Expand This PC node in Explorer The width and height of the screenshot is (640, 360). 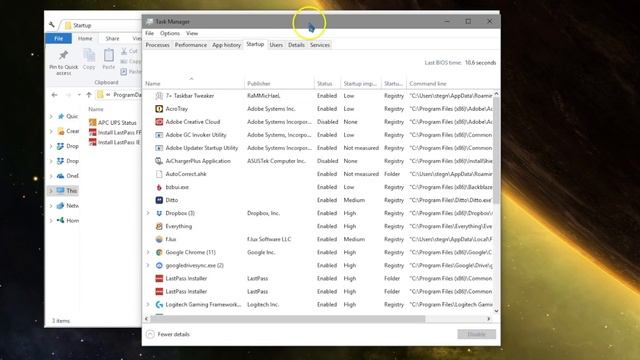tap(51, 191)
